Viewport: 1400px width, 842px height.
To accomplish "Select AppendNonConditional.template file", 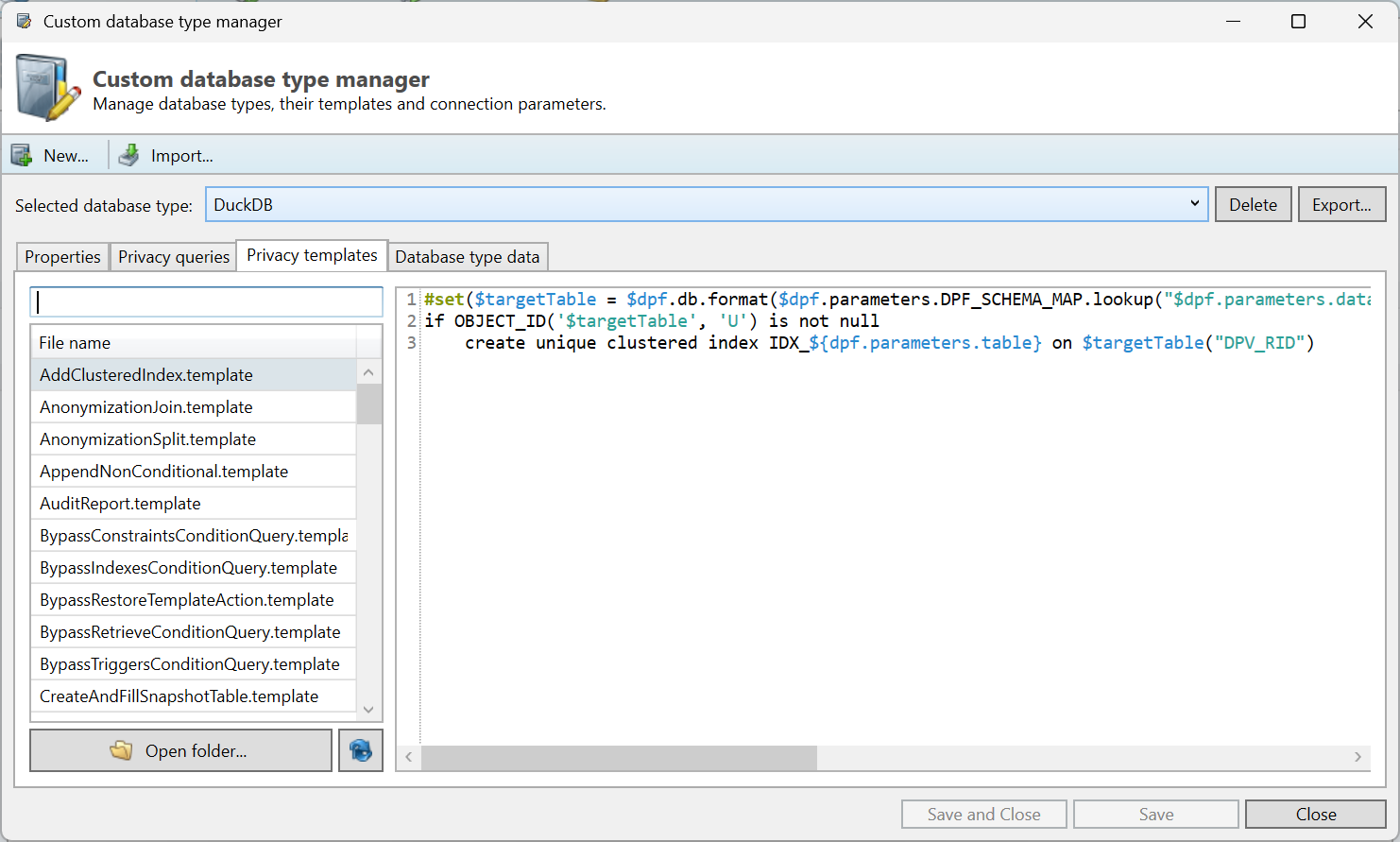I will pos(194,472).
